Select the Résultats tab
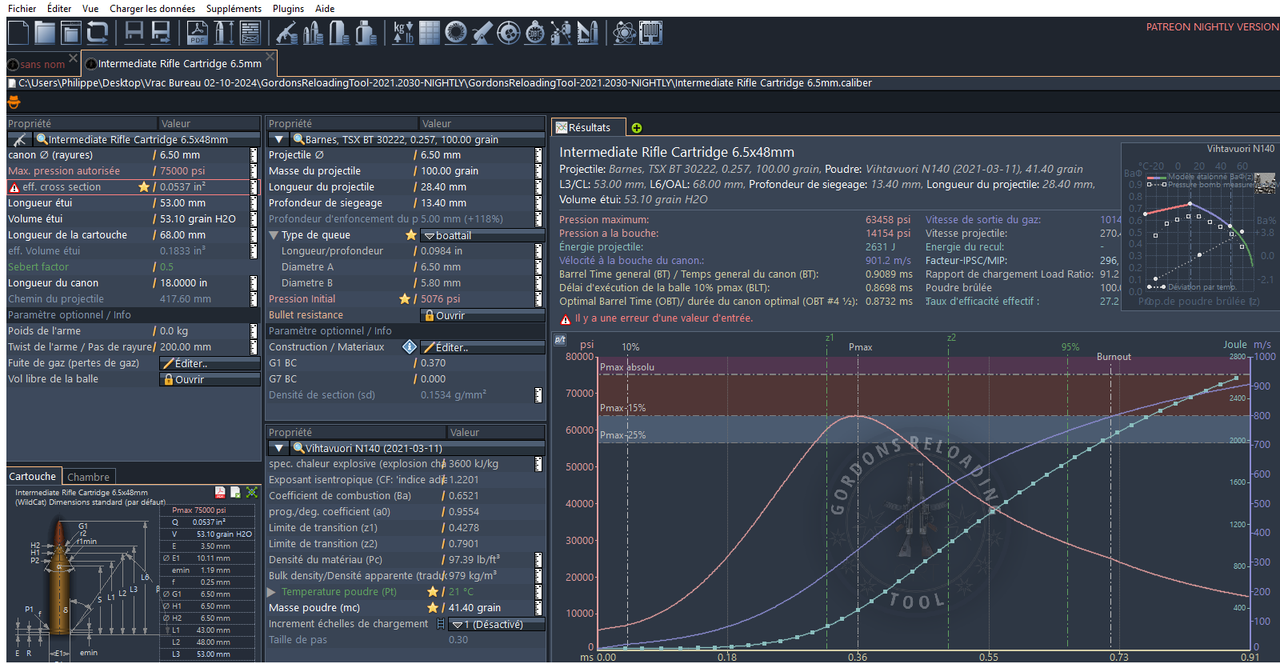This screenshot has height=664, width=1280. (589, 128)
